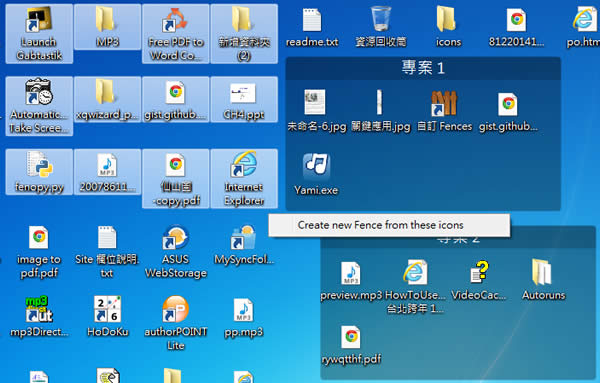Open Free PDF to Word Converter shortcut
Image resolution: width=600 pixels, height=383 pixels.
176,34
